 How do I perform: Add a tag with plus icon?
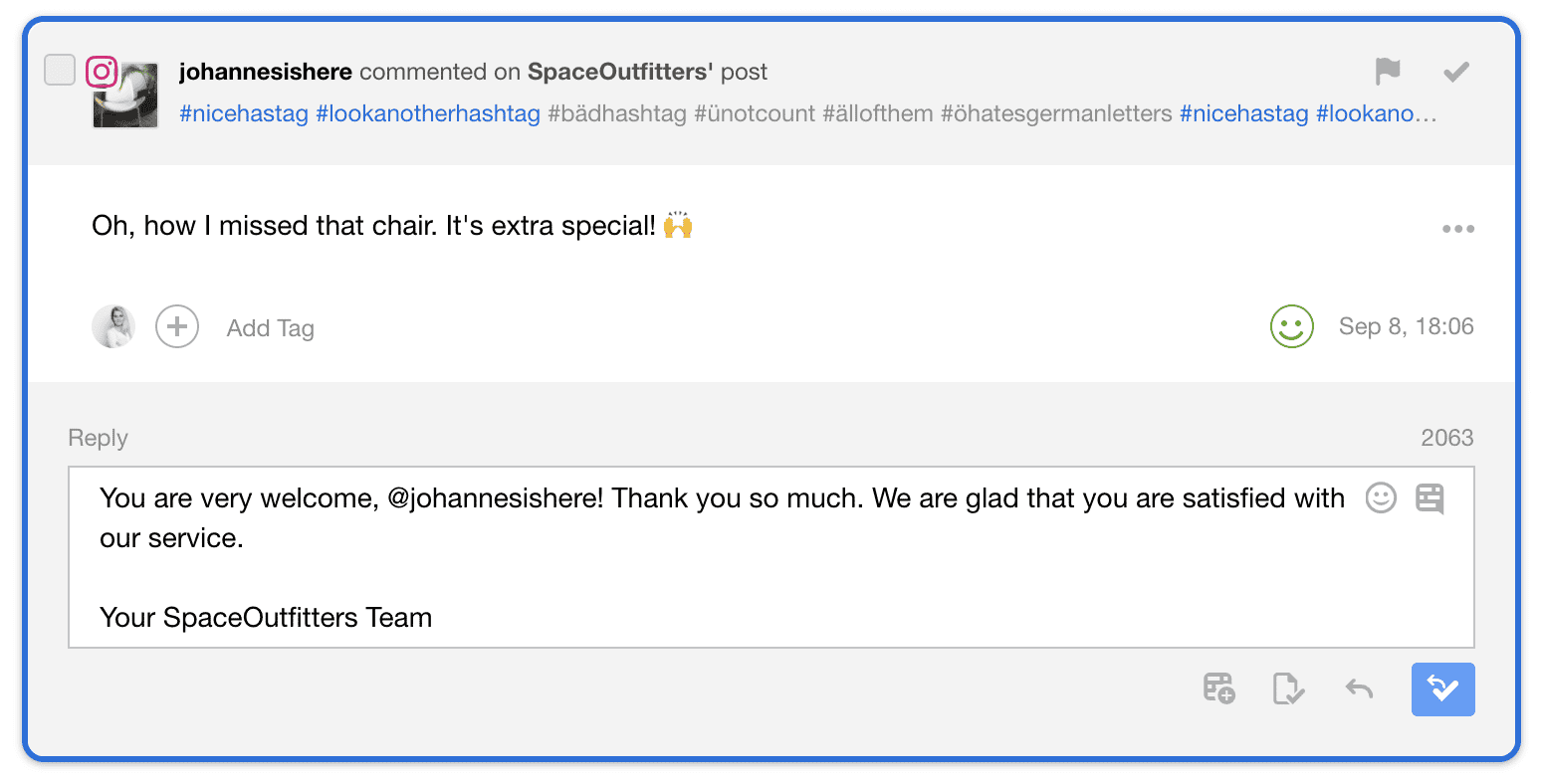(x=177, y=326)
